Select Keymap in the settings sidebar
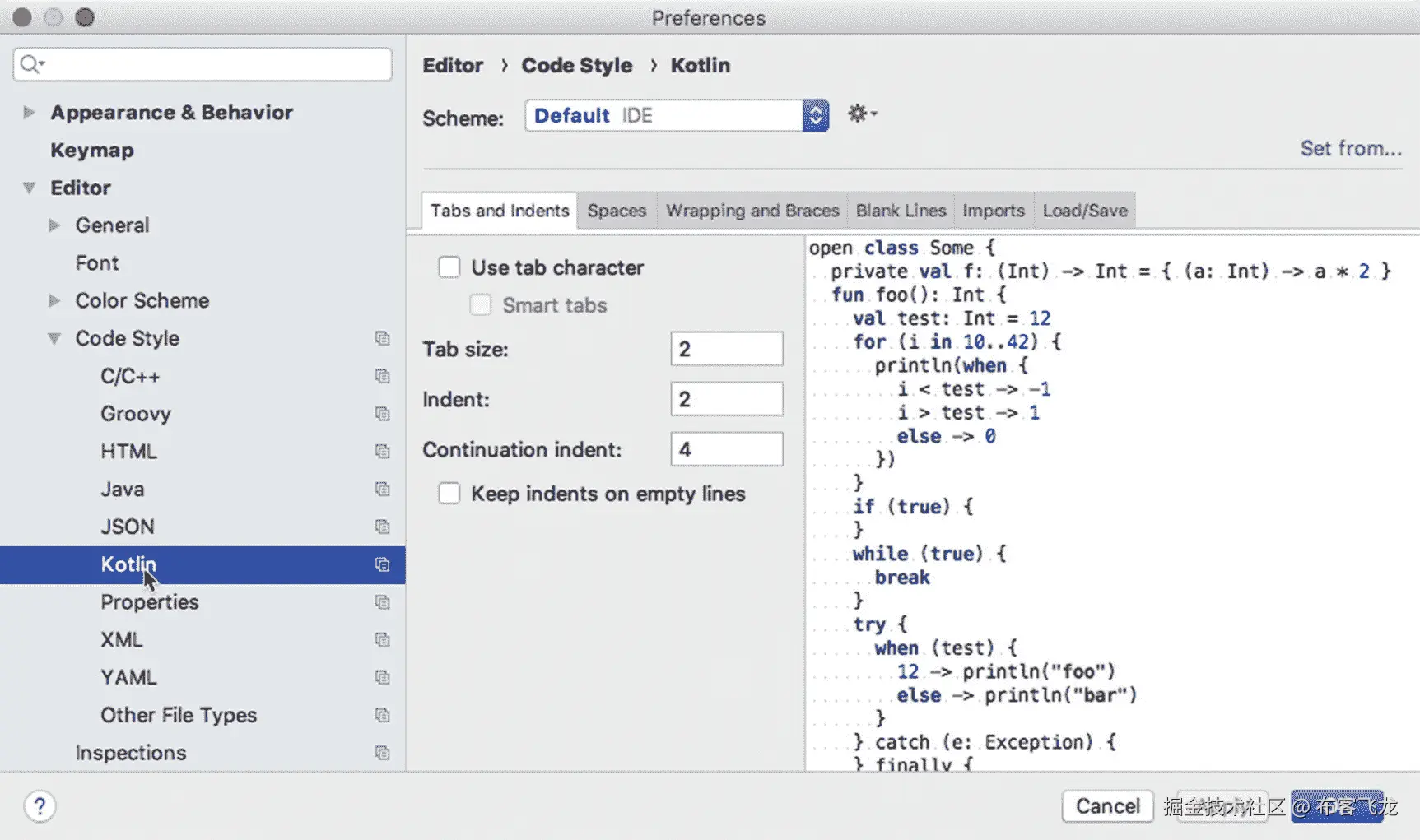The image size is (1420, 840). click(92, 150)
